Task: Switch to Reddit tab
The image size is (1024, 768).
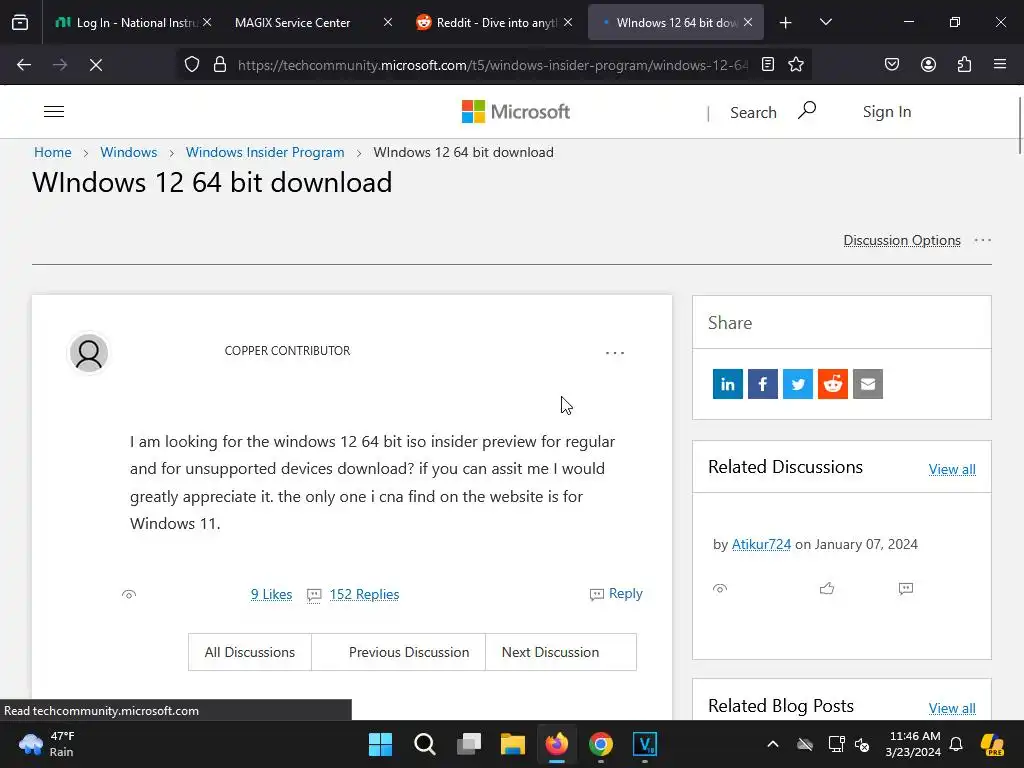Action: click(493, 22)
